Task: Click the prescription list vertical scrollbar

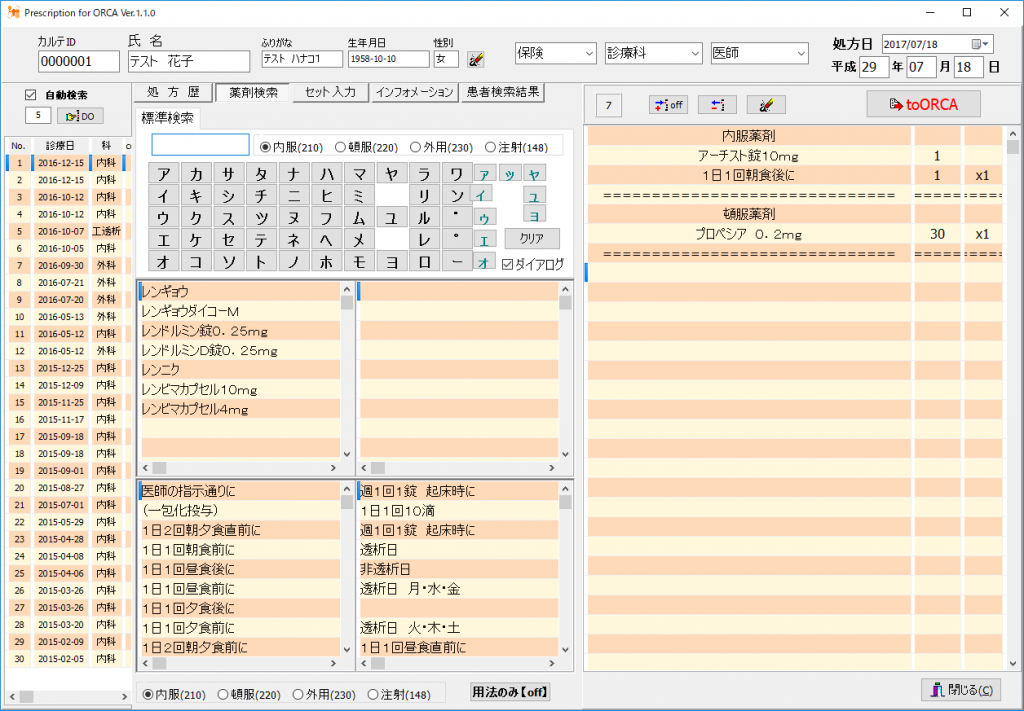Action: 1013,400
